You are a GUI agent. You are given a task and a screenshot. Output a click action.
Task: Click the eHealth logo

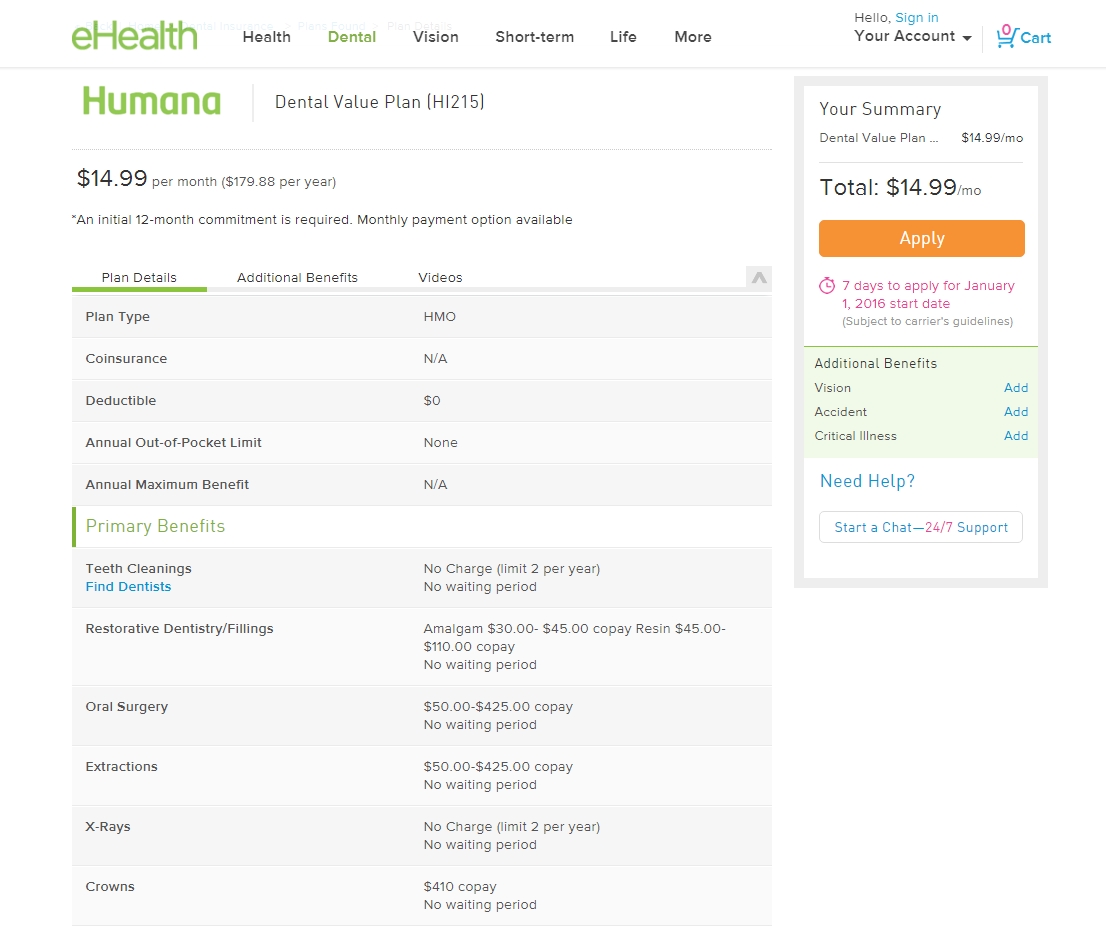(134, 35)
